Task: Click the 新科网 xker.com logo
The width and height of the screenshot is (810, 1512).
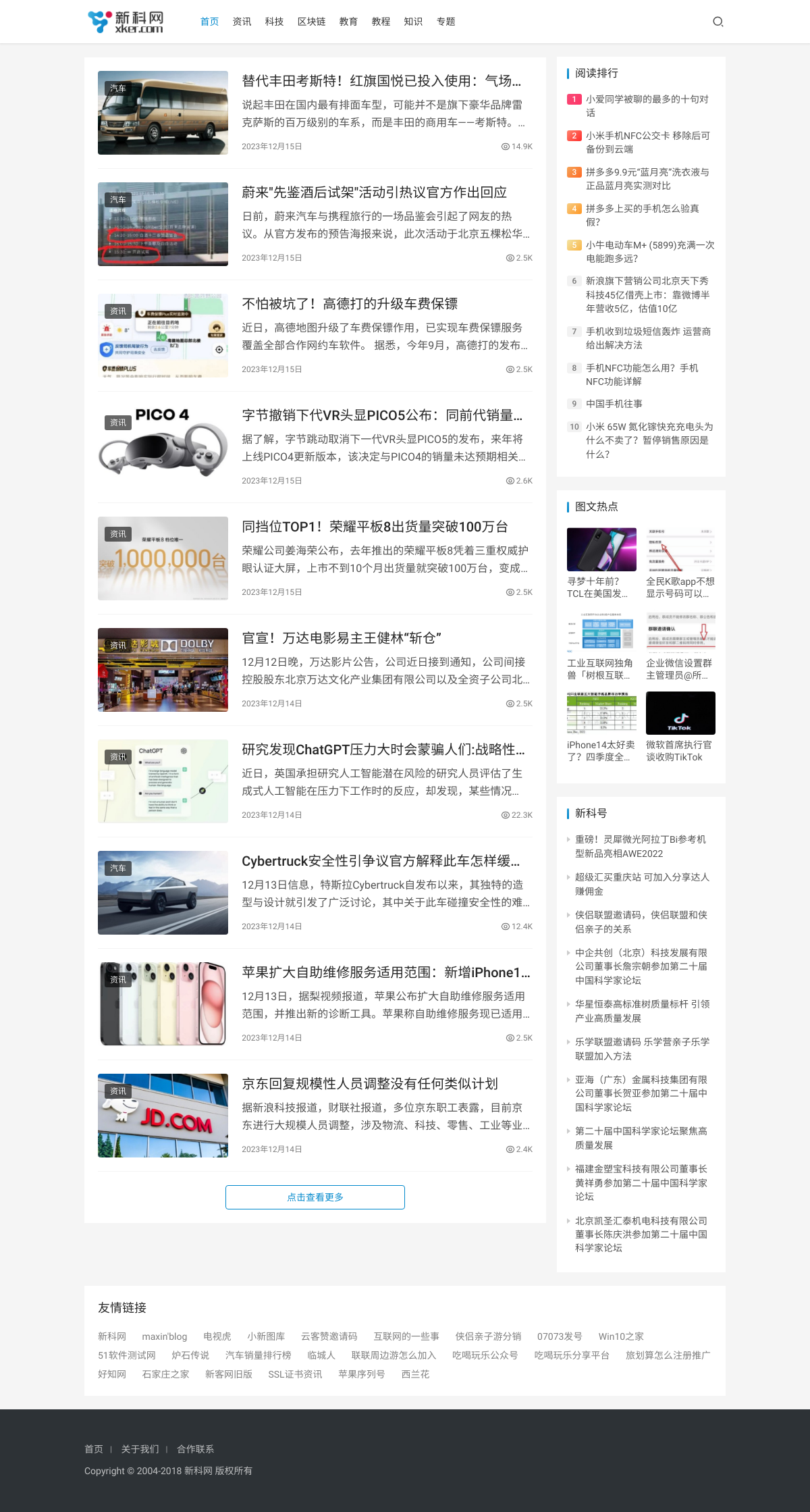Action: tap(126, 22)
